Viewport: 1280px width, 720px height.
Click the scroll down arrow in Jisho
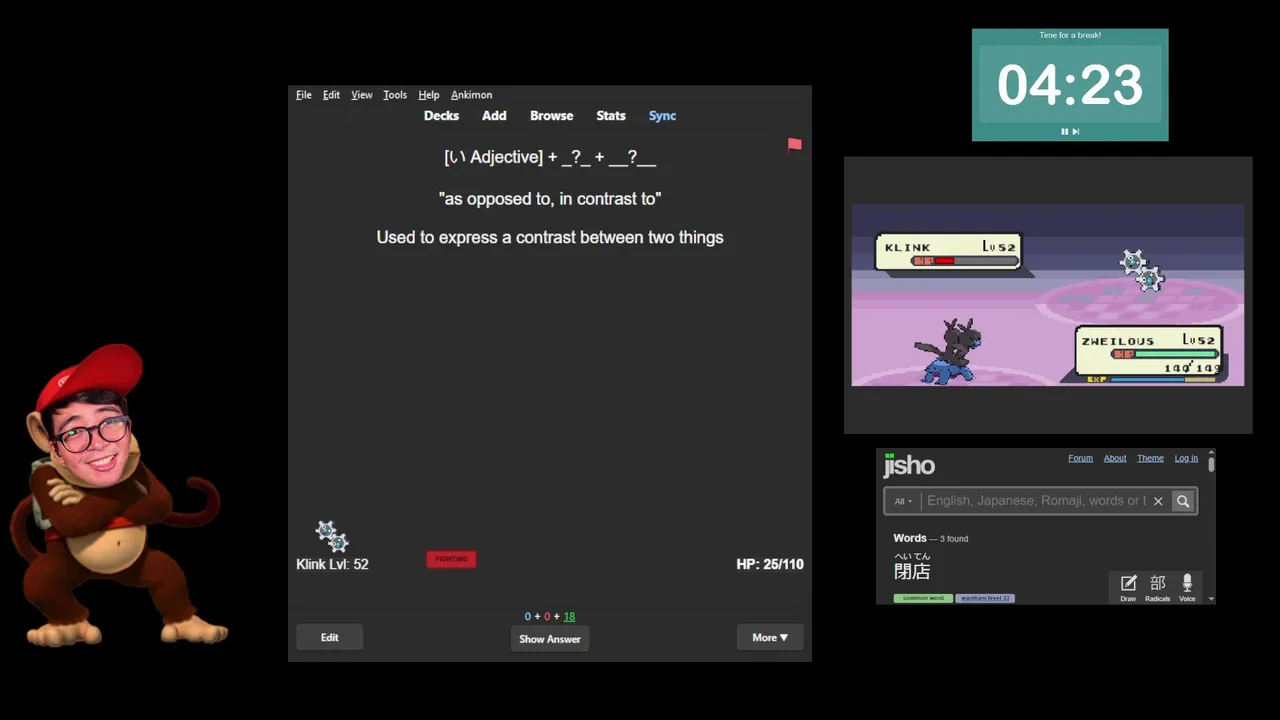[x=1211, y=599]
